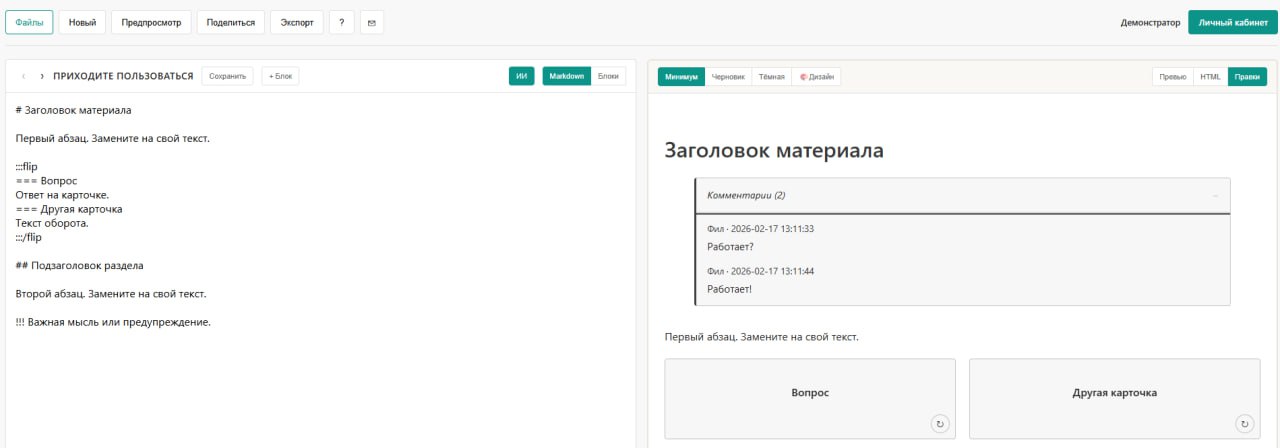Flip the Вопрос card with its rotate icon
This screenshot has width=1280, height=448.
point(939,424)
